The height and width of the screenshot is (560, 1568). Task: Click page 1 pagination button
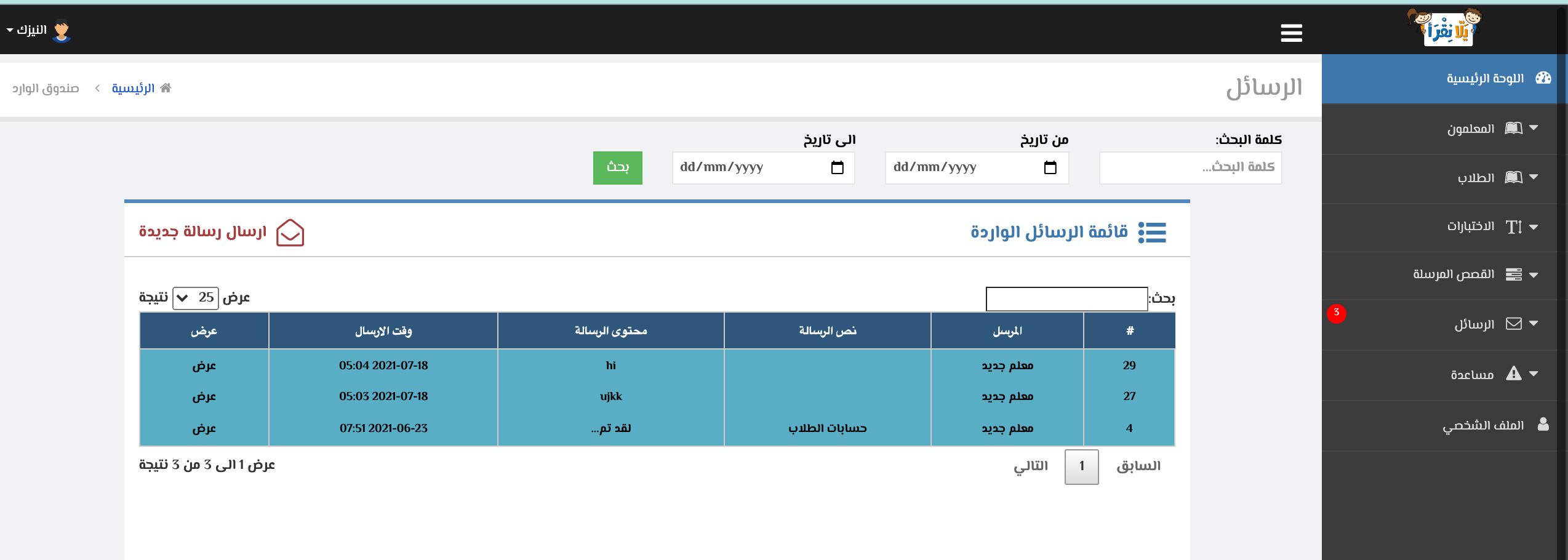click(1082, 466)
